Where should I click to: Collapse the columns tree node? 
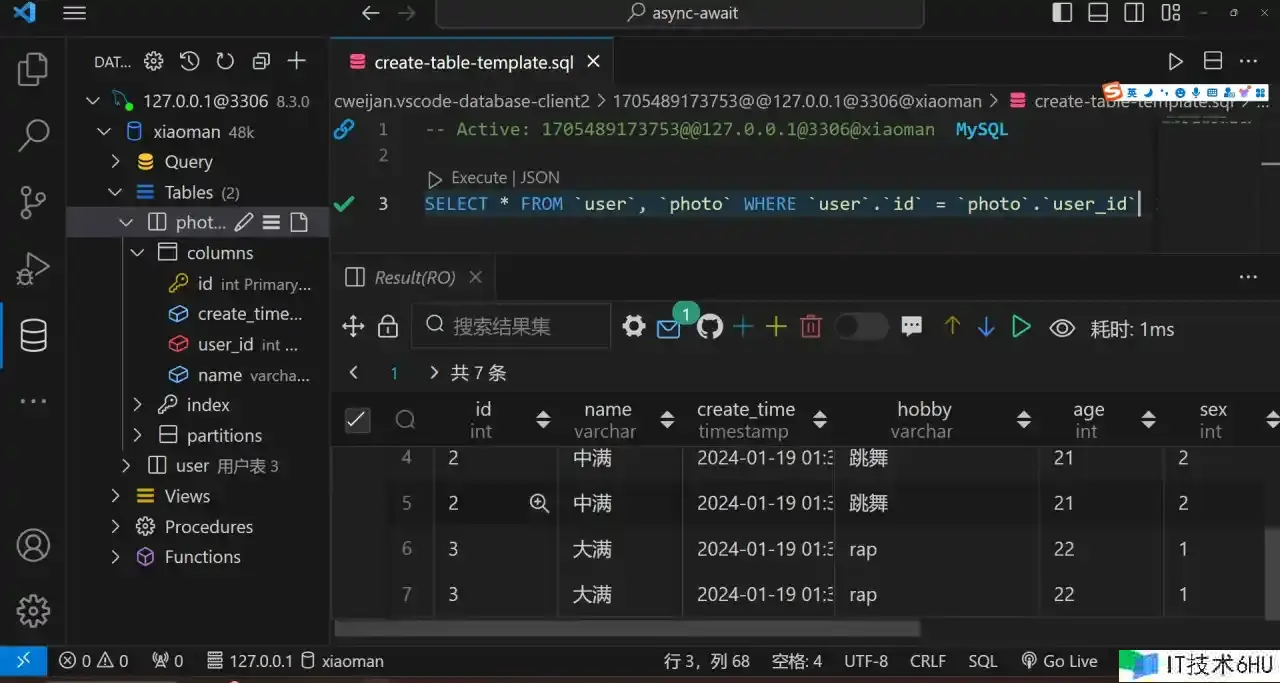point(138,253)
